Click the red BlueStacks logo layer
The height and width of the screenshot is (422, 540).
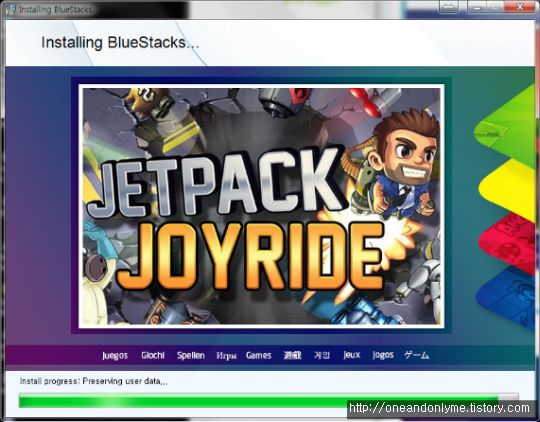tap(510, 243)
